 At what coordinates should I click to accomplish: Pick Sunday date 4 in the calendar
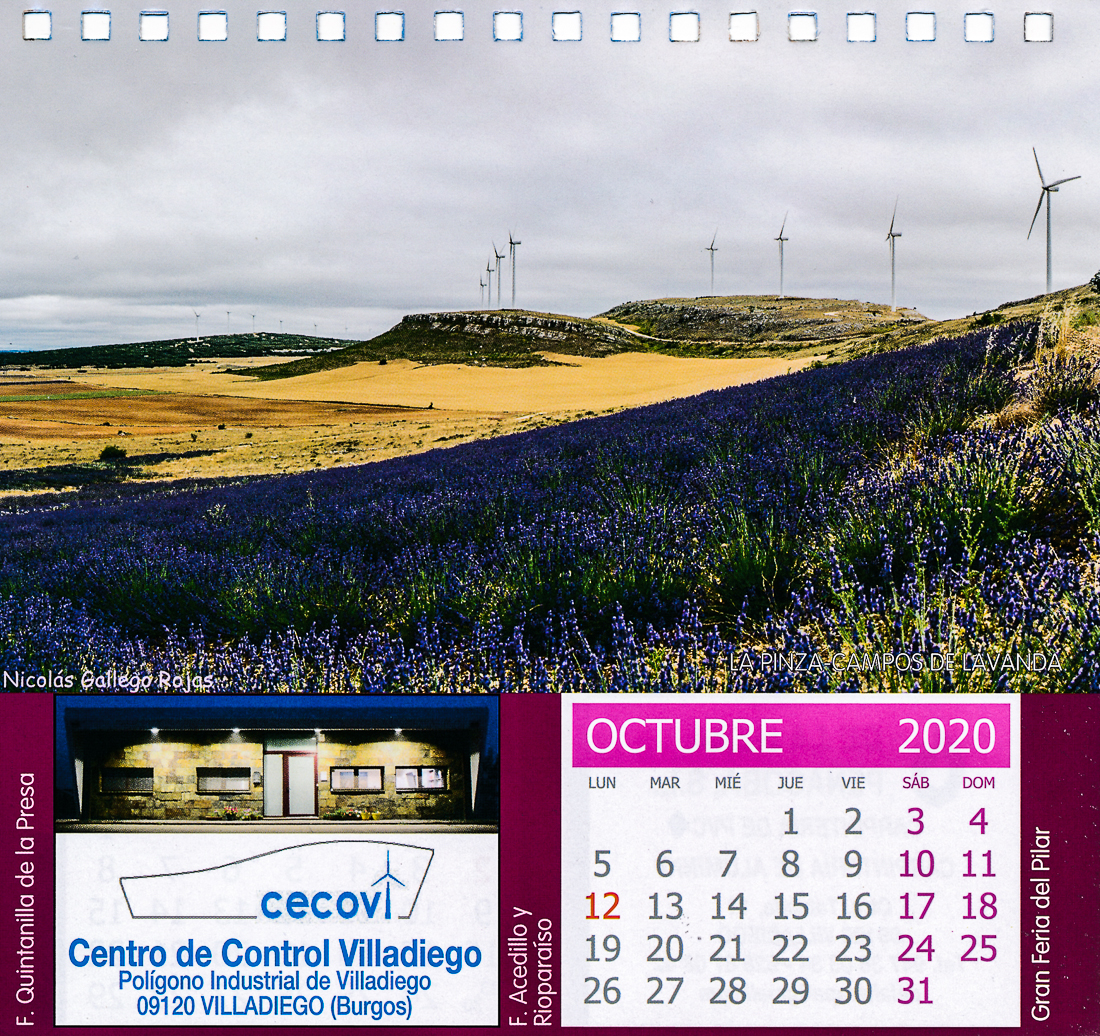coord(979,822)
